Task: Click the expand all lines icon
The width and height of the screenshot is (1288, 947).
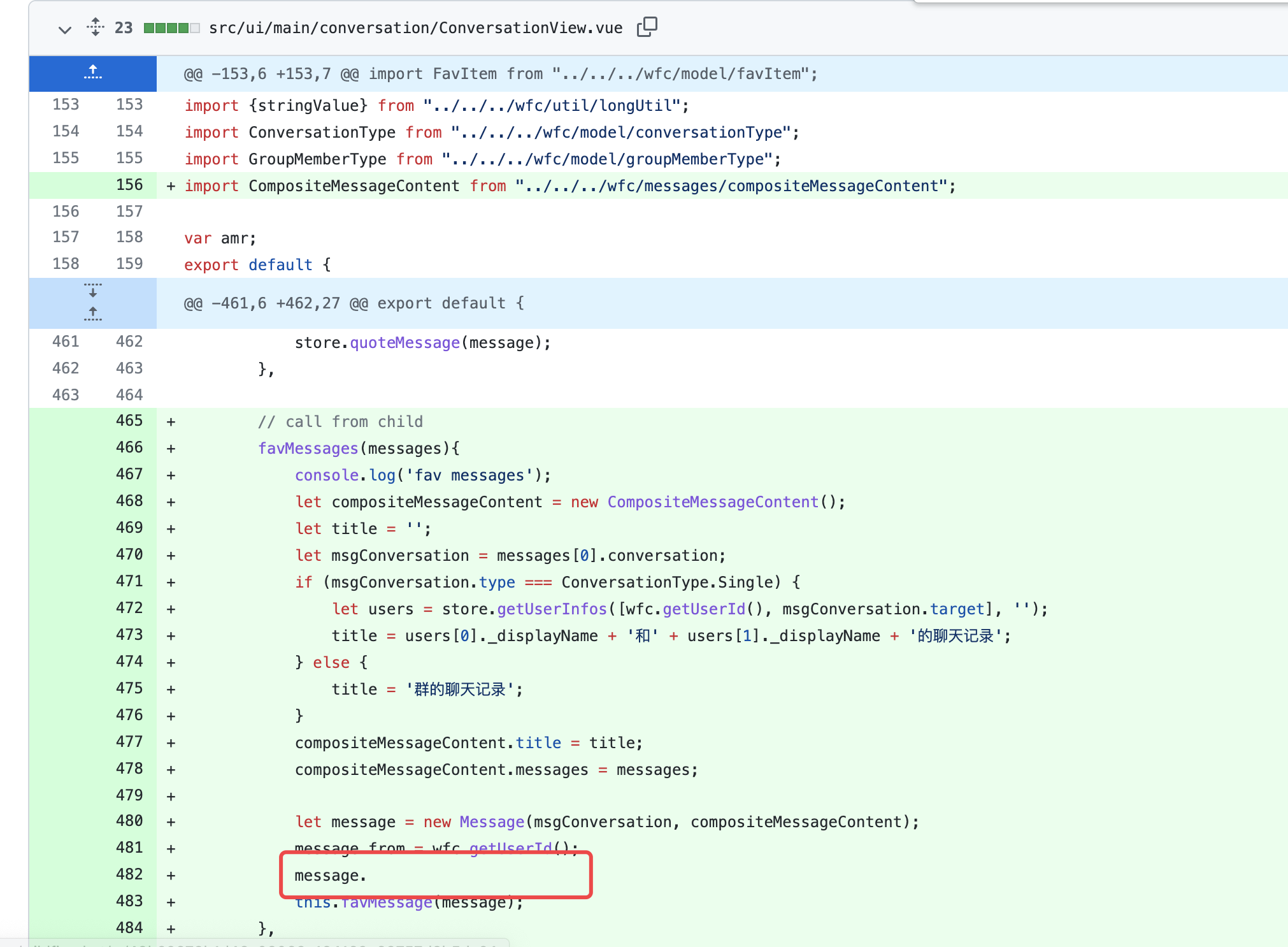Action: pos(95,27)
